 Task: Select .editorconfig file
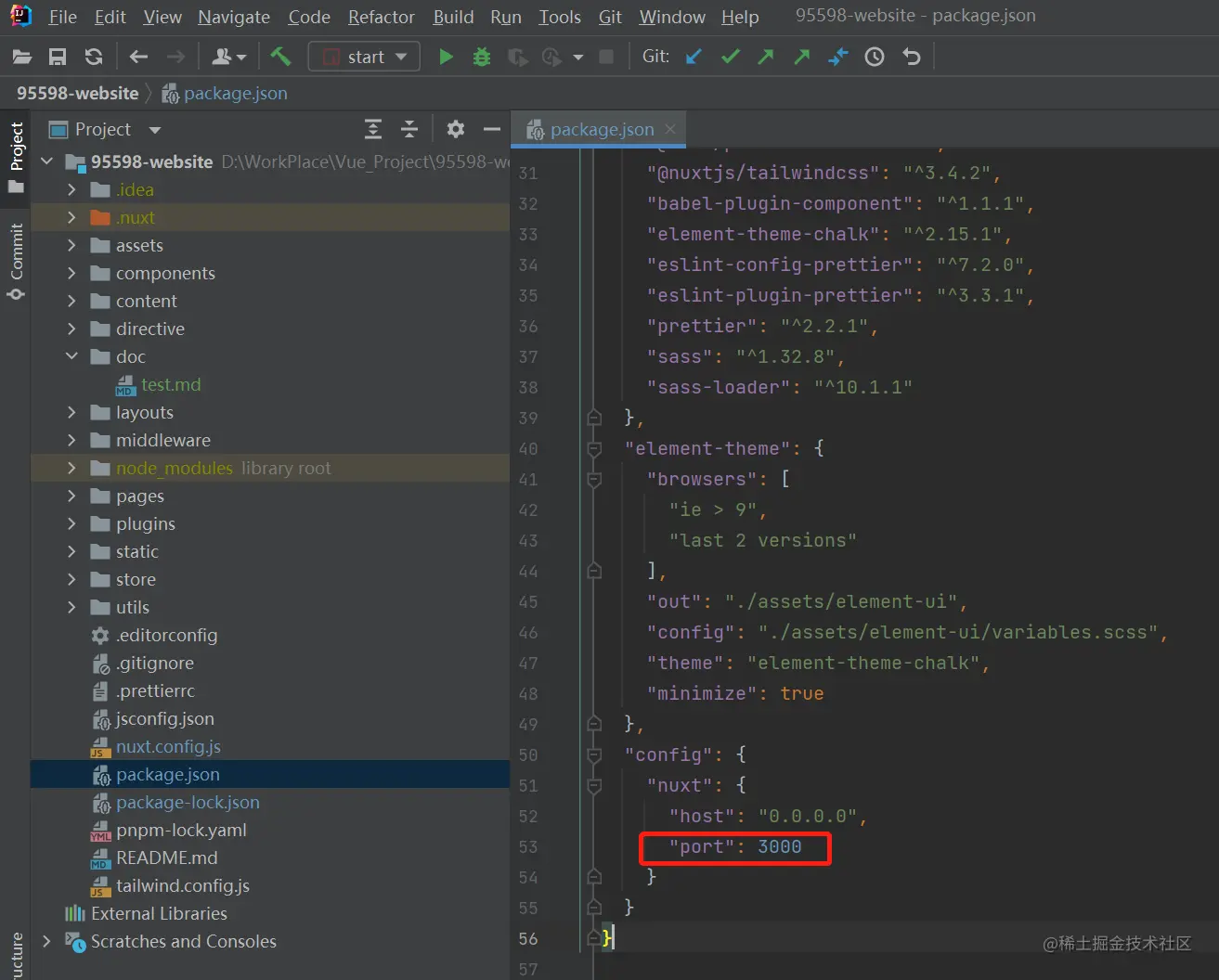click(166, 635)
